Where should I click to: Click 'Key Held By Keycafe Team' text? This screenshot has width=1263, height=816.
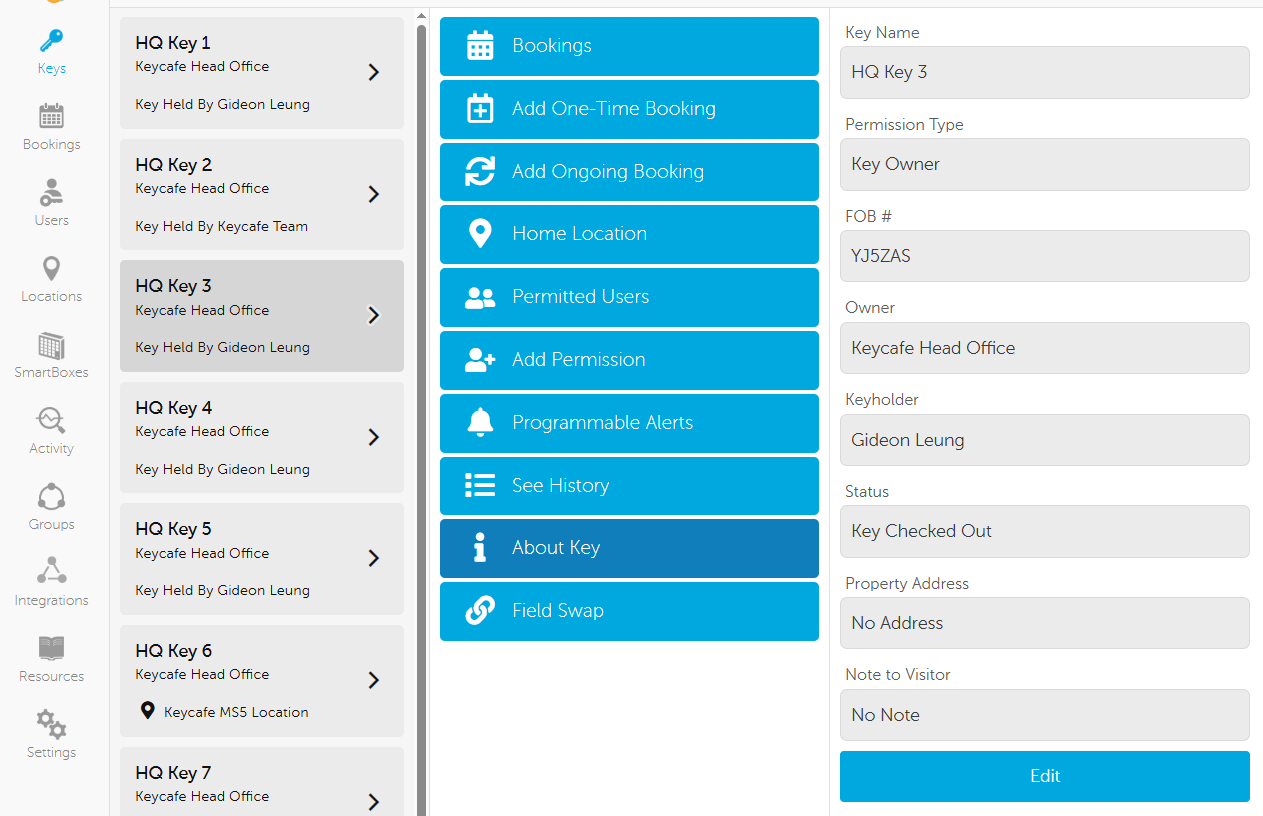point(221,226)
